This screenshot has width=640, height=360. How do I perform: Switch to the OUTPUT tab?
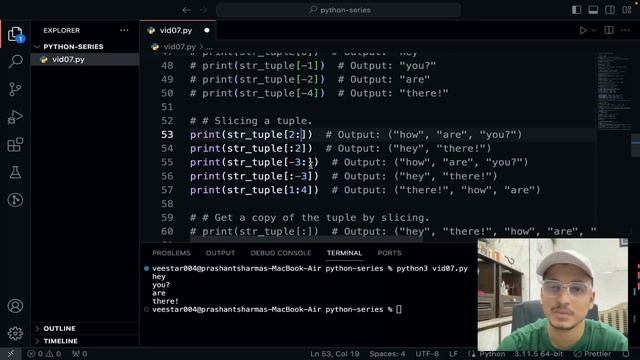click(x=220, y=253)
